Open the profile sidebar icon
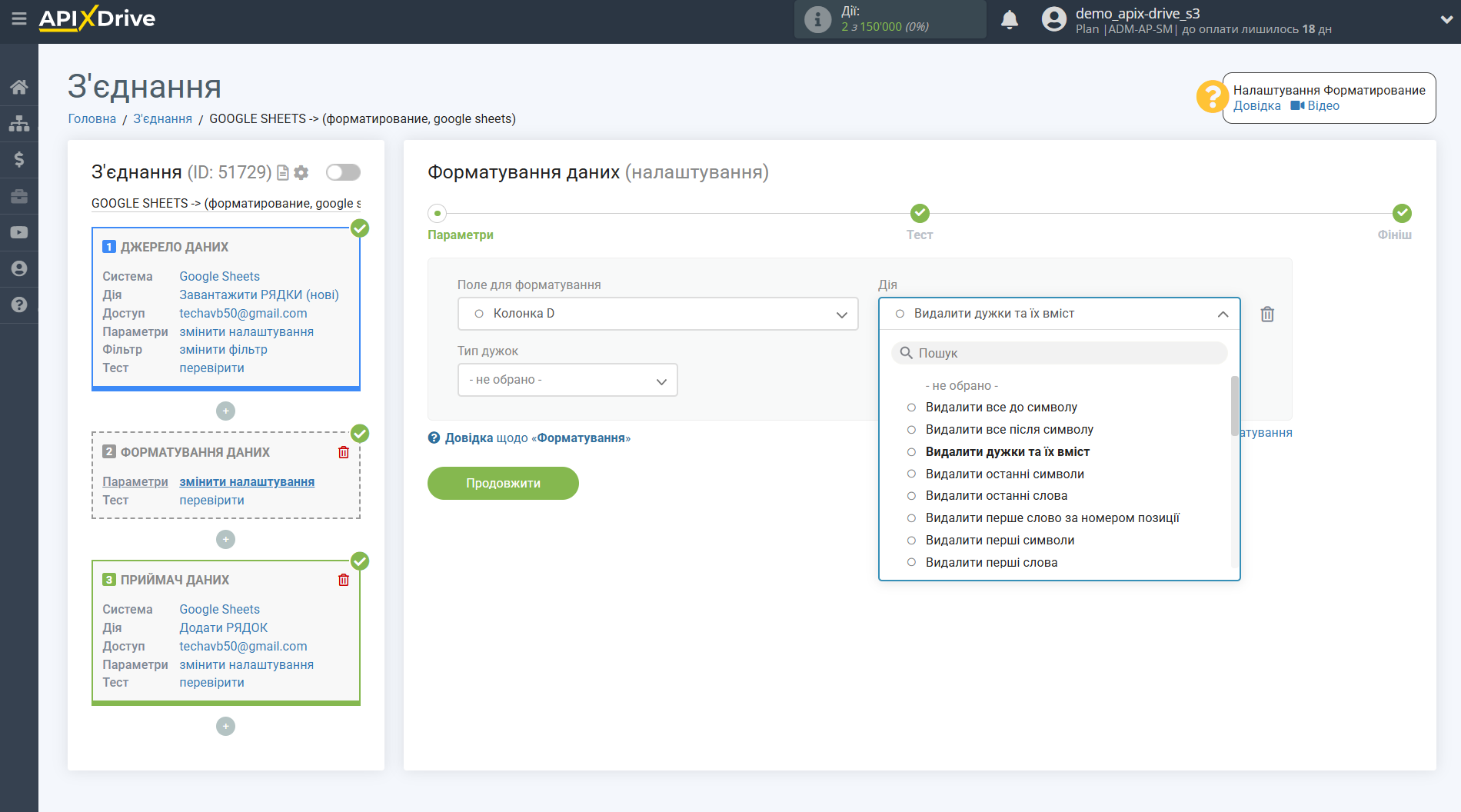Image resolution: width=1461 pixels, height=812 pixels. pos(19,268)
